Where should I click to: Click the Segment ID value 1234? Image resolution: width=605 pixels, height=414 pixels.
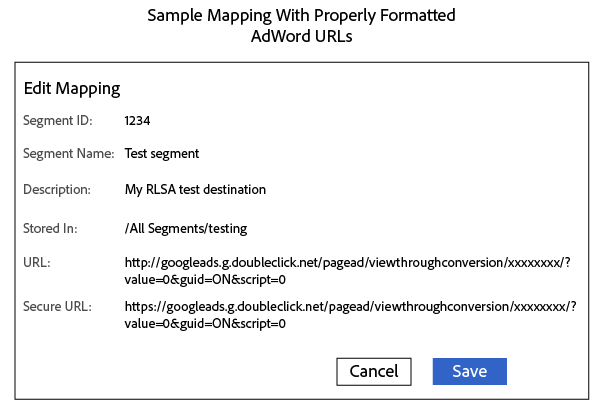click(138, 121)
